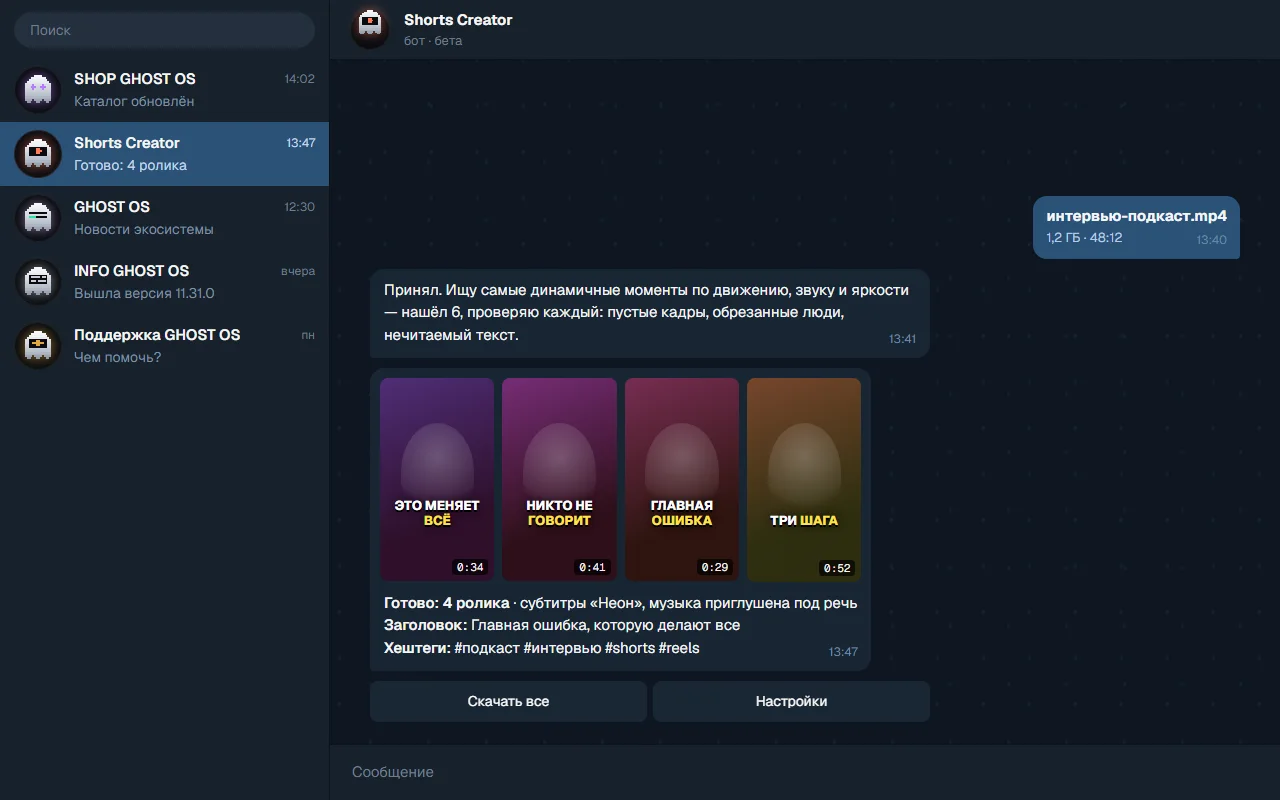Click the 'Заголовок: Главная ошибка' caption line
This screenshot has width=1280, height=800.
tap(562, 626)
